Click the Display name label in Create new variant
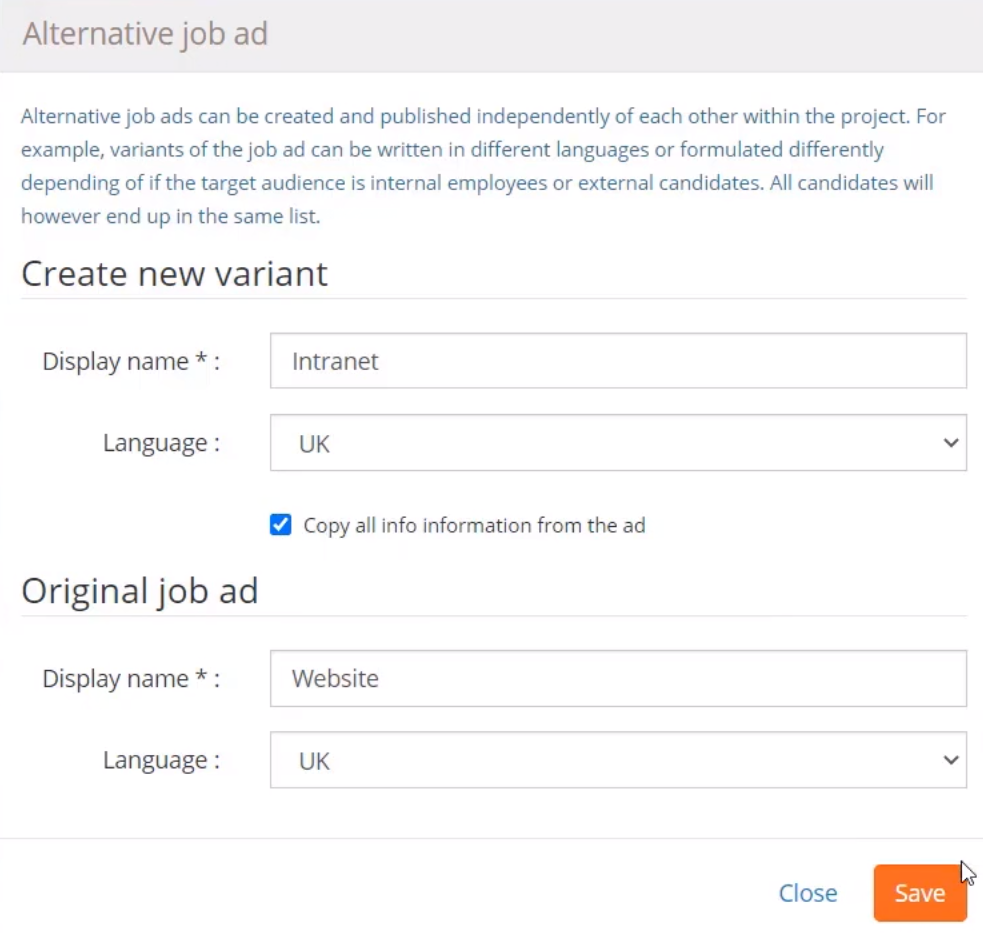 pos(131,361)
